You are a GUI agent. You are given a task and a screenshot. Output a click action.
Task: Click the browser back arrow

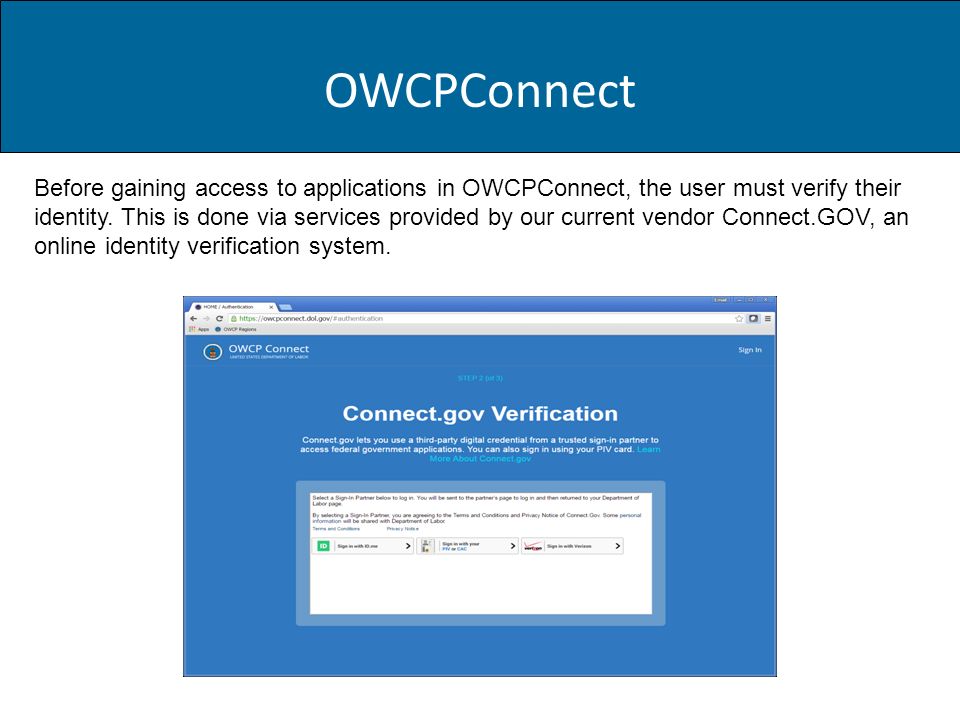(x=193, y=318)
